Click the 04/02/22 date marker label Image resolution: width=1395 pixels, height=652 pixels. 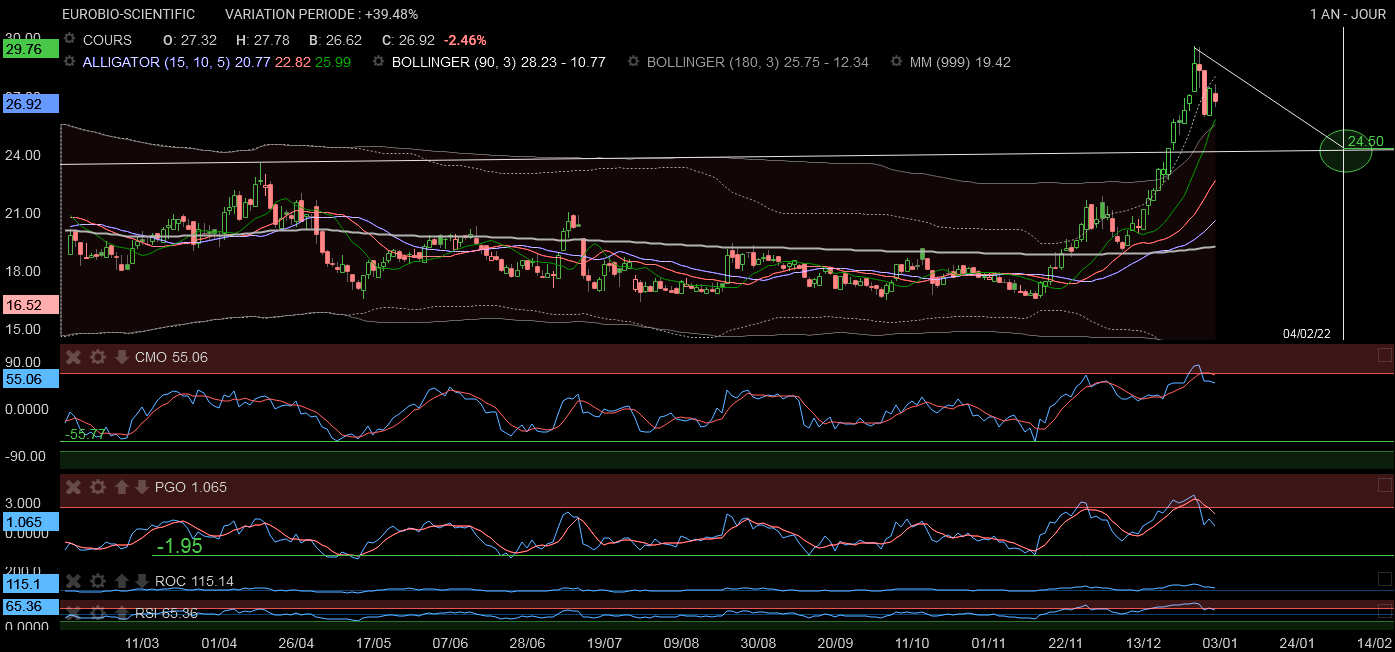coord(1308,332)
